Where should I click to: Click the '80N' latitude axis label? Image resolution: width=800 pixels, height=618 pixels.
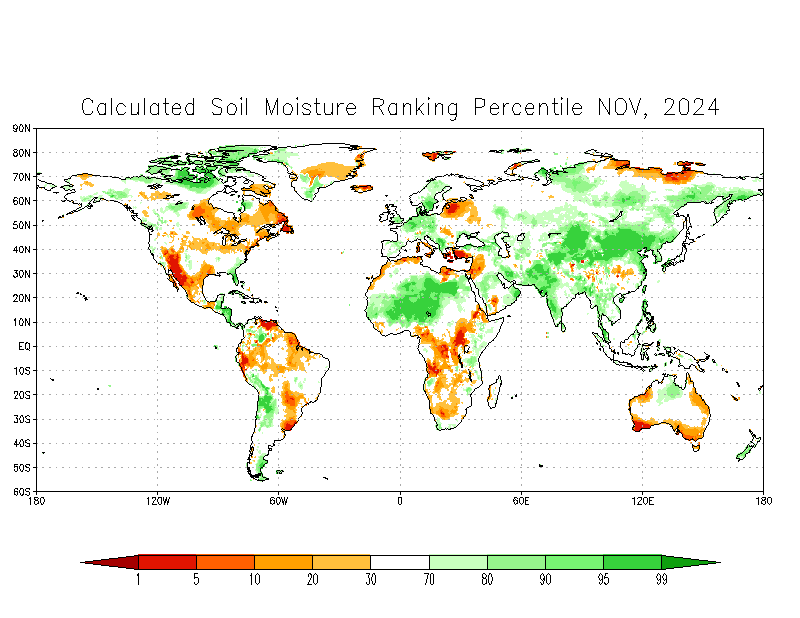pyautogui.click(x=22, y=153)
